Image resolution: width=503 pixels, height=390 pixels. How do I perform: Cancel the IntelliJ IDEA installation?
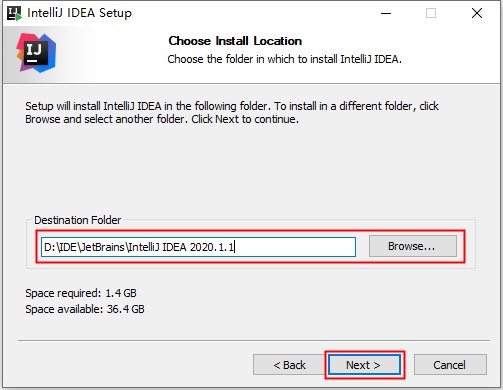click(450, 365)
